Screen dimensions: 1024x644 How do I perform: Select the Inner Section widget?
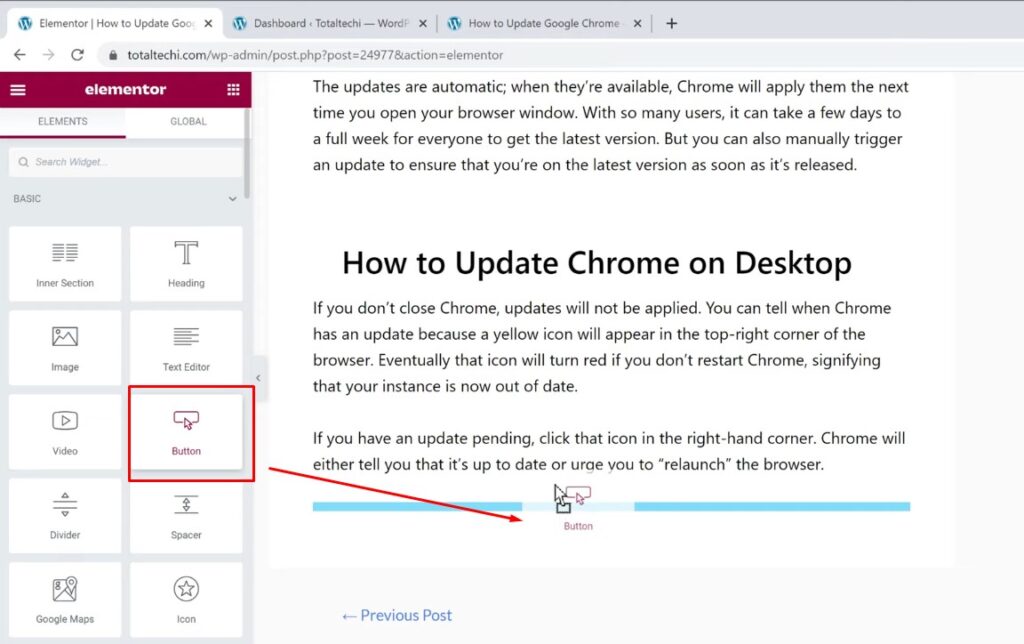[x=64, y=263]
